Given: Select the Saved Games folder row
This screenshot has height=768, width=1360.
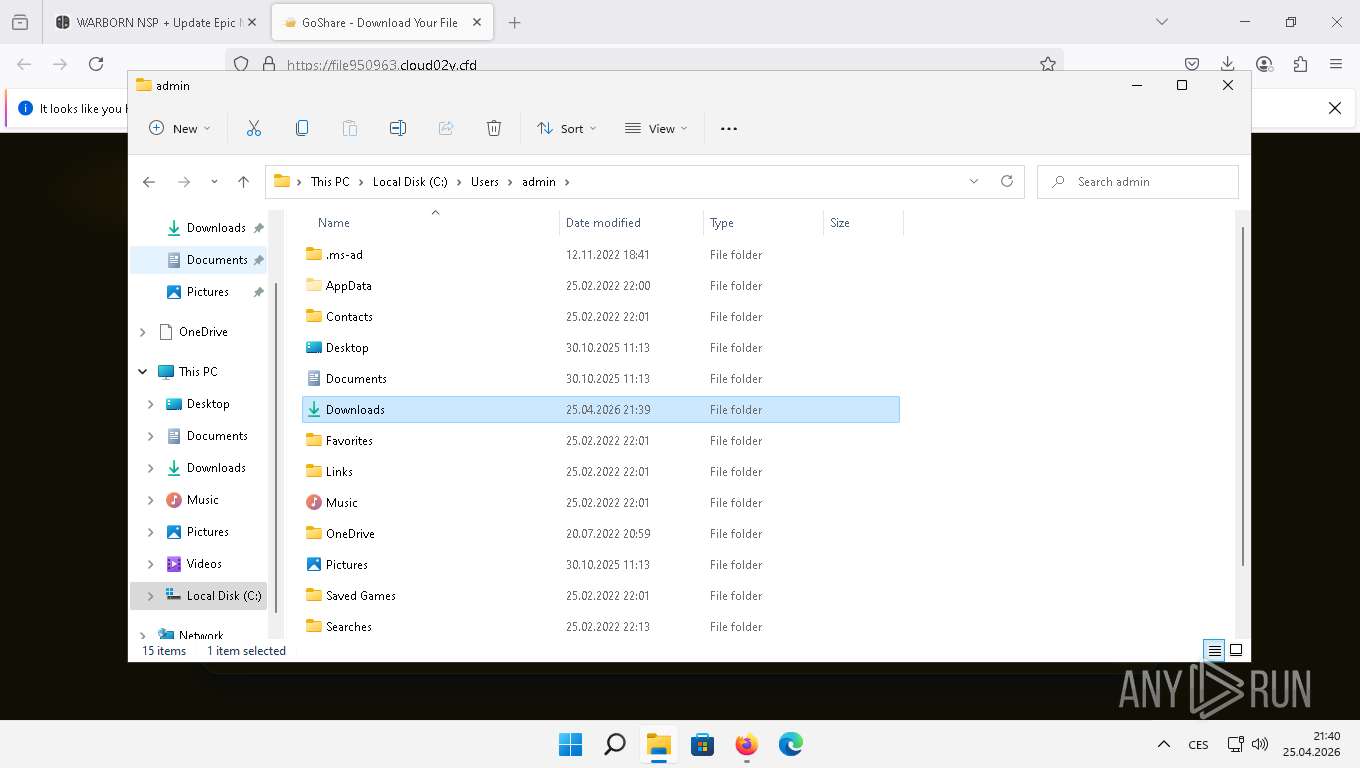Looking at the screenshot, I should click(x=601, y=596).
